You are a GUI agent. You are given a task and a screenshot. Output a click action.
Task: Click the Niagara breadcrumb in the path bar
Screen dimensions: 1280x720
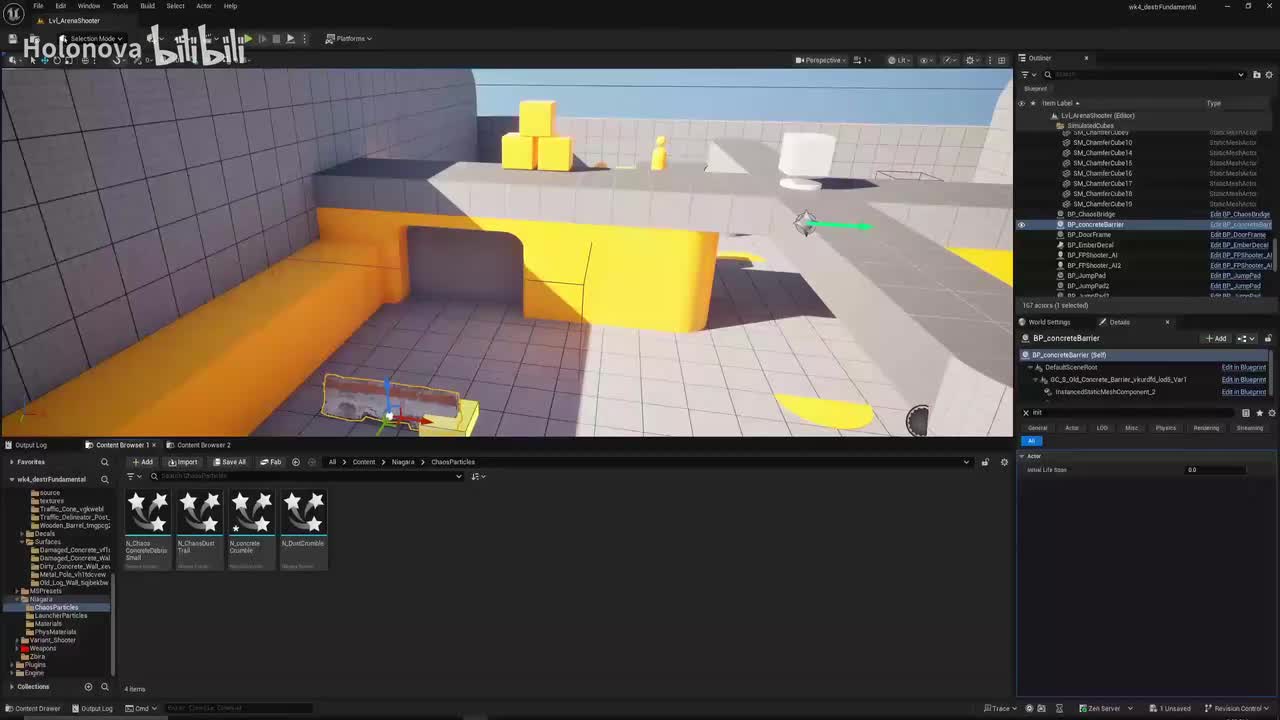tap(403, 462)
